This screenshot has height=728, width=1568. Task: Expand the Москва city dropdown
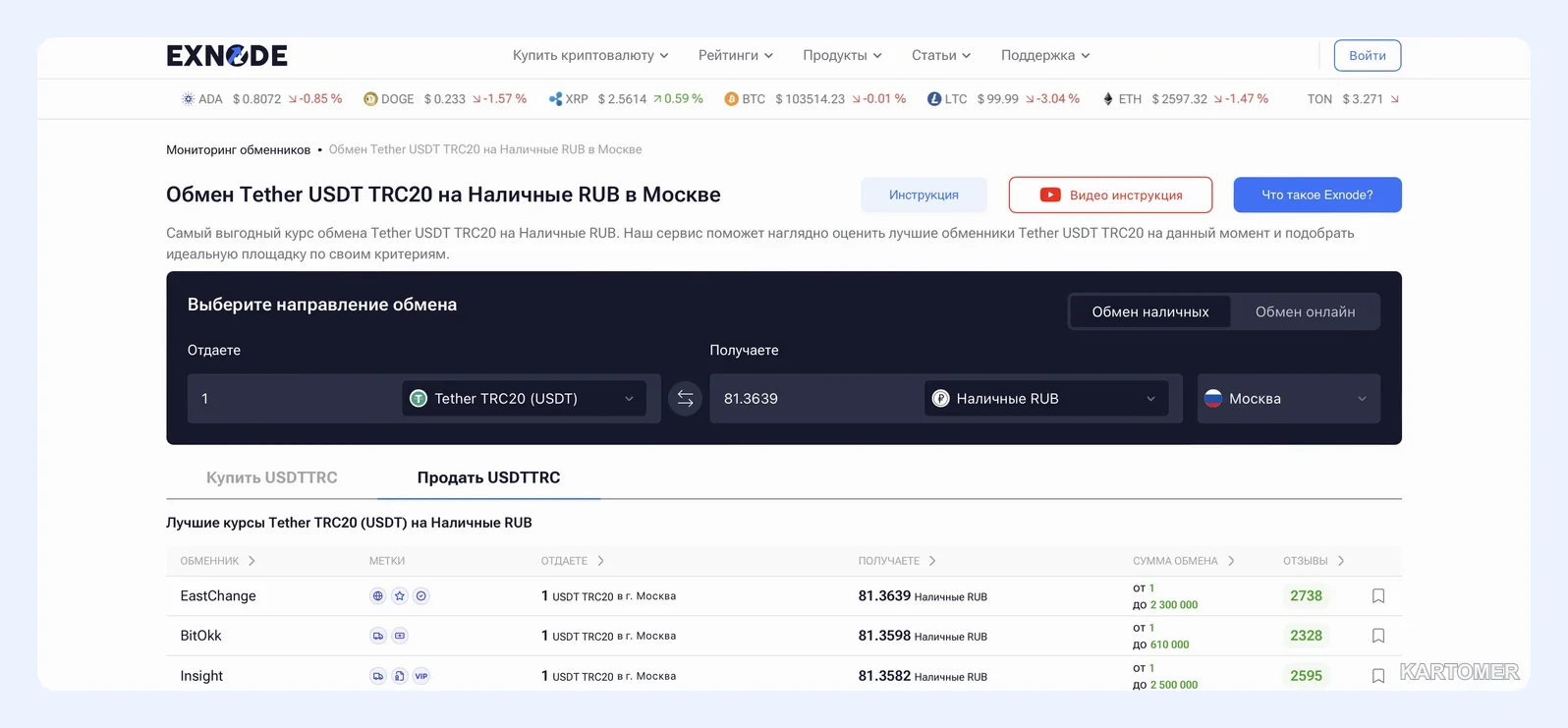(1289, 399)
